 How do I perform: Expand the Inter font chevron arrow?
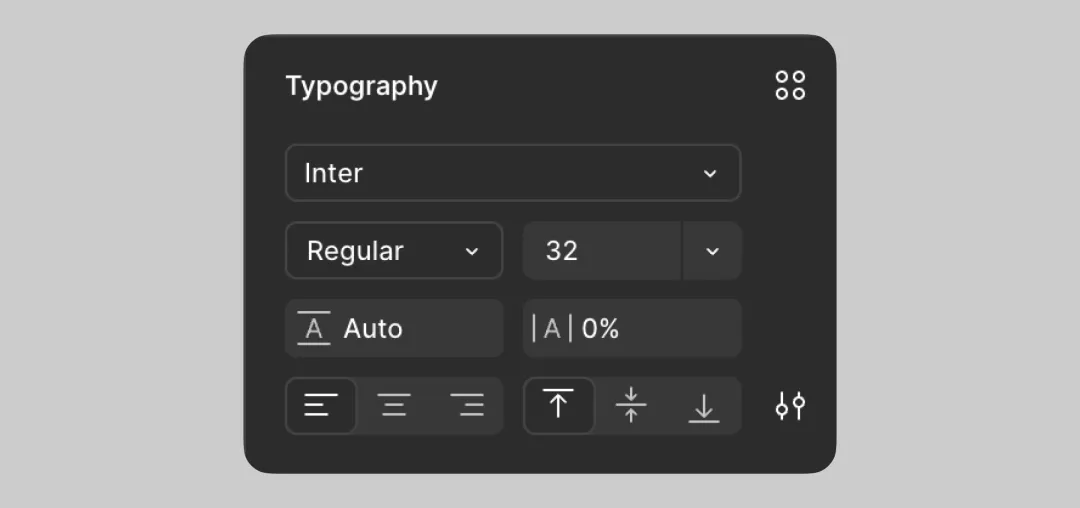(x=710, y=173)
